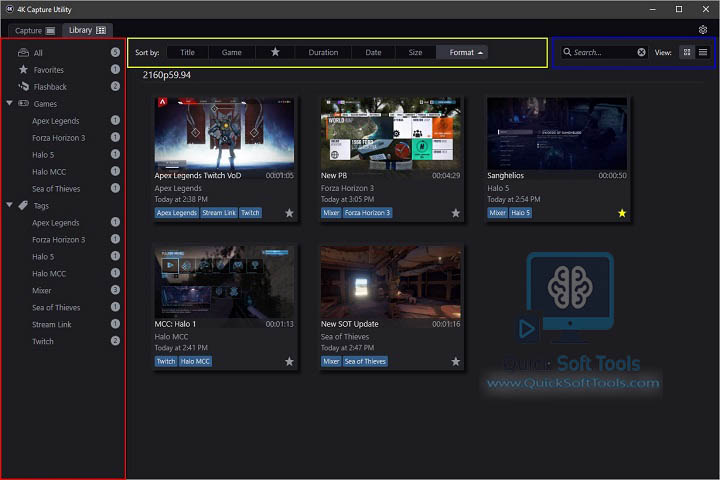Sort clips by Size
Screen dimensions: 720x480
pos(415,52)
